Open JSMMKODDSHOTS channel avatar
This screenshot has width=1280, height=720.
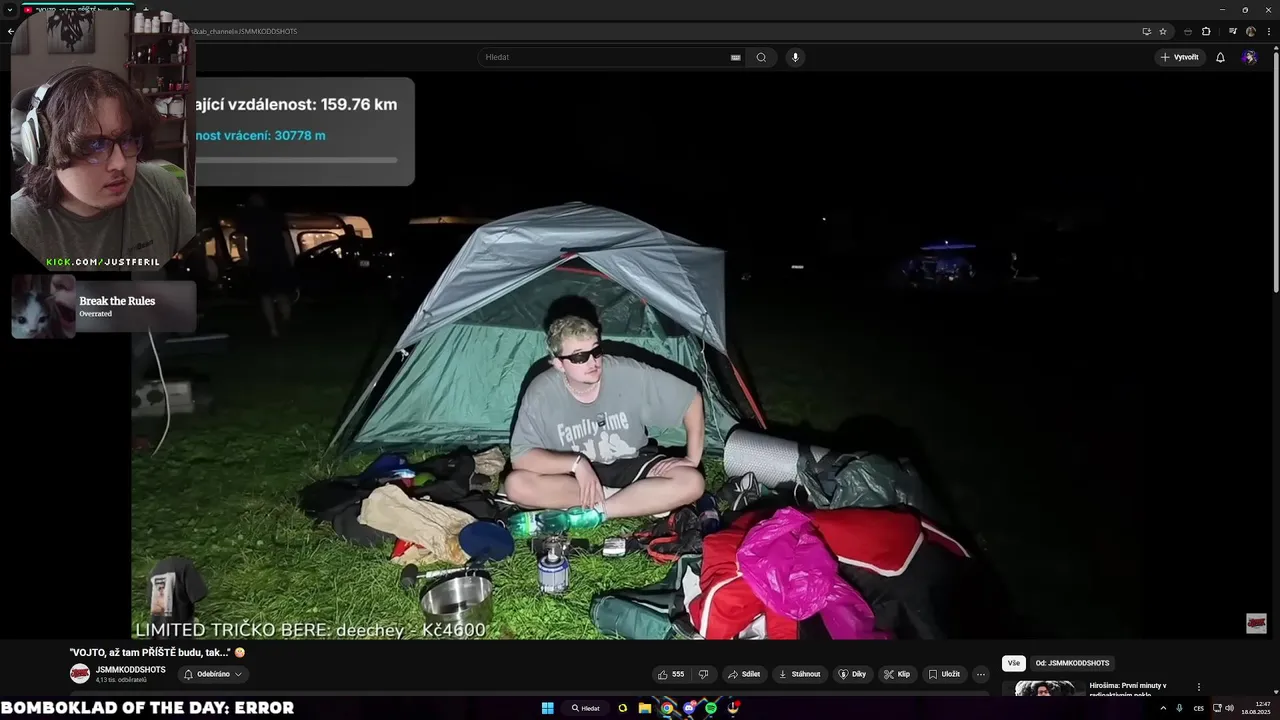(x=80, y=674)
